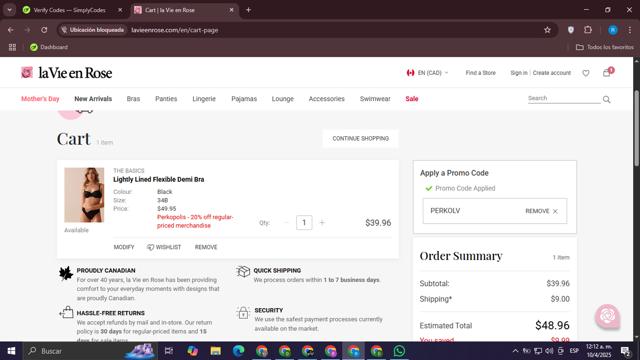Bookmark page with star icon

547,30
